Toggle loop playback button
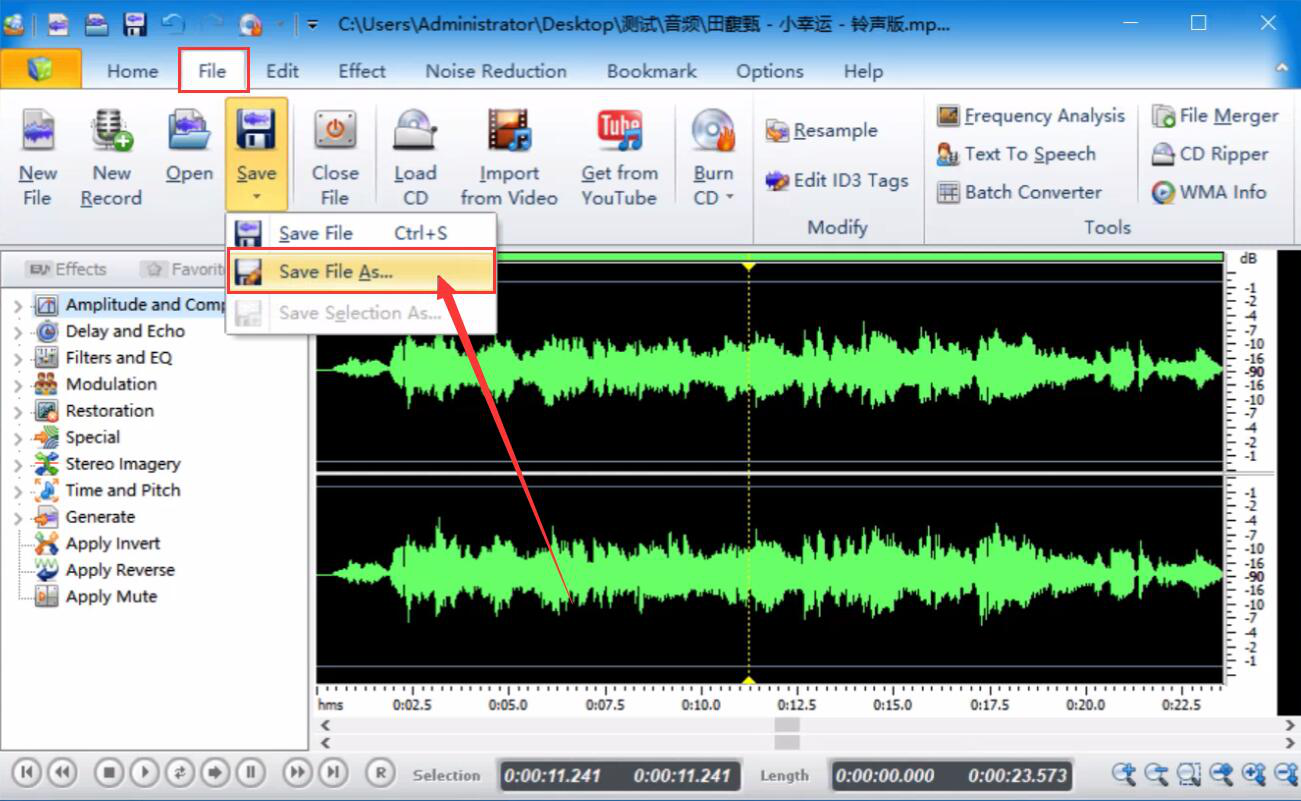 coord(180,772)
